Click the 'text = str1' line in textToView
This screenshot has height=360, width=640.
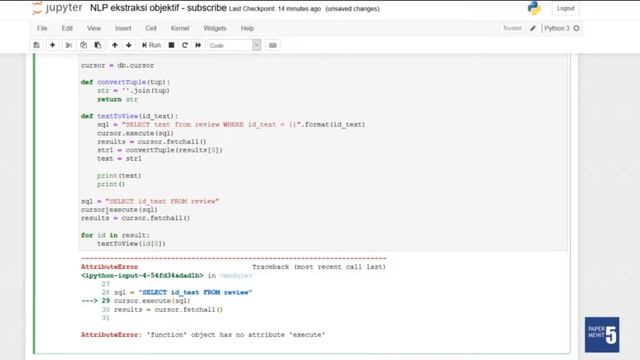120,159
